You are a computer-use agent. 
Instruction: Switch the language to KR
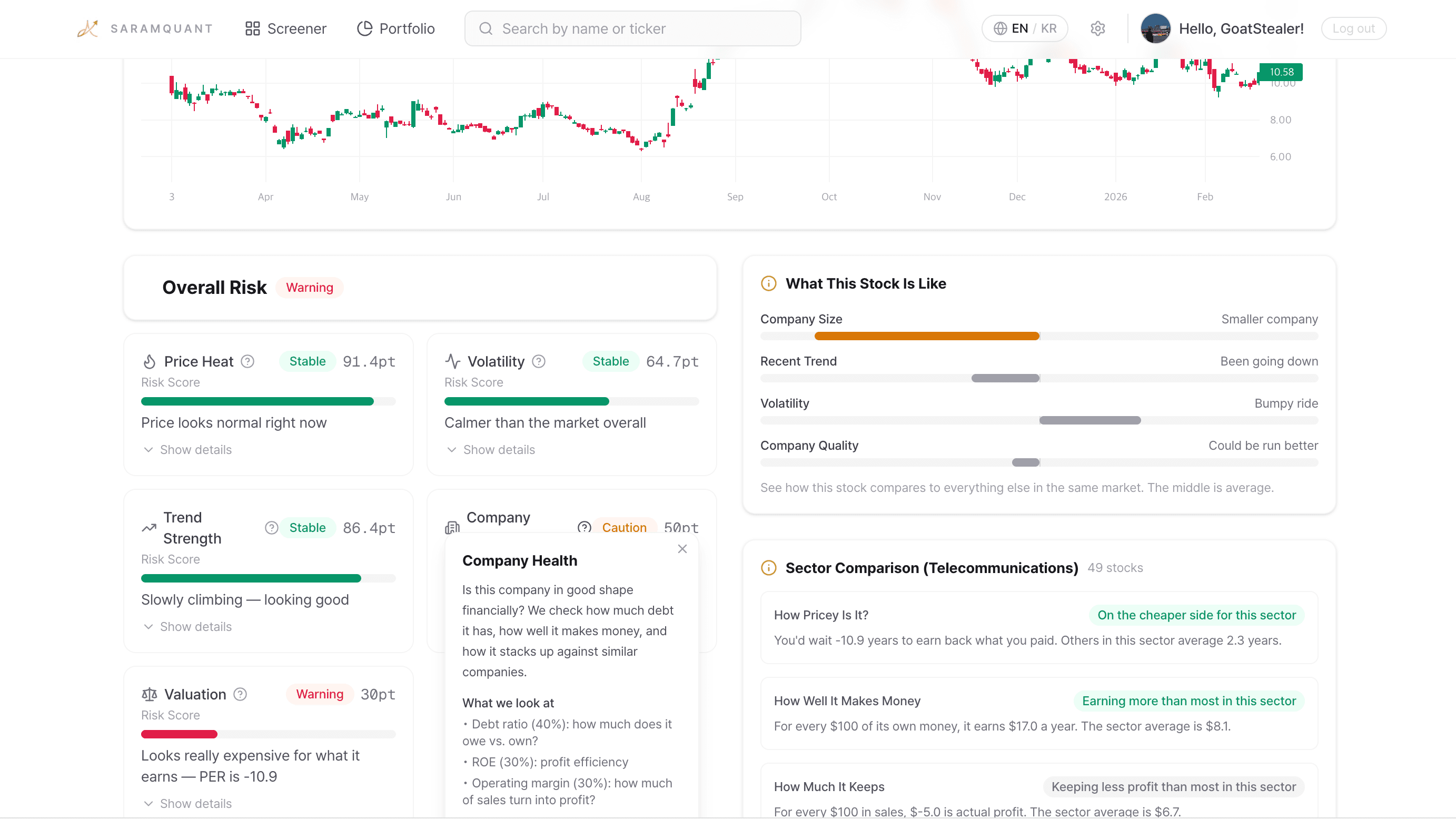(x=1048, y=28)
